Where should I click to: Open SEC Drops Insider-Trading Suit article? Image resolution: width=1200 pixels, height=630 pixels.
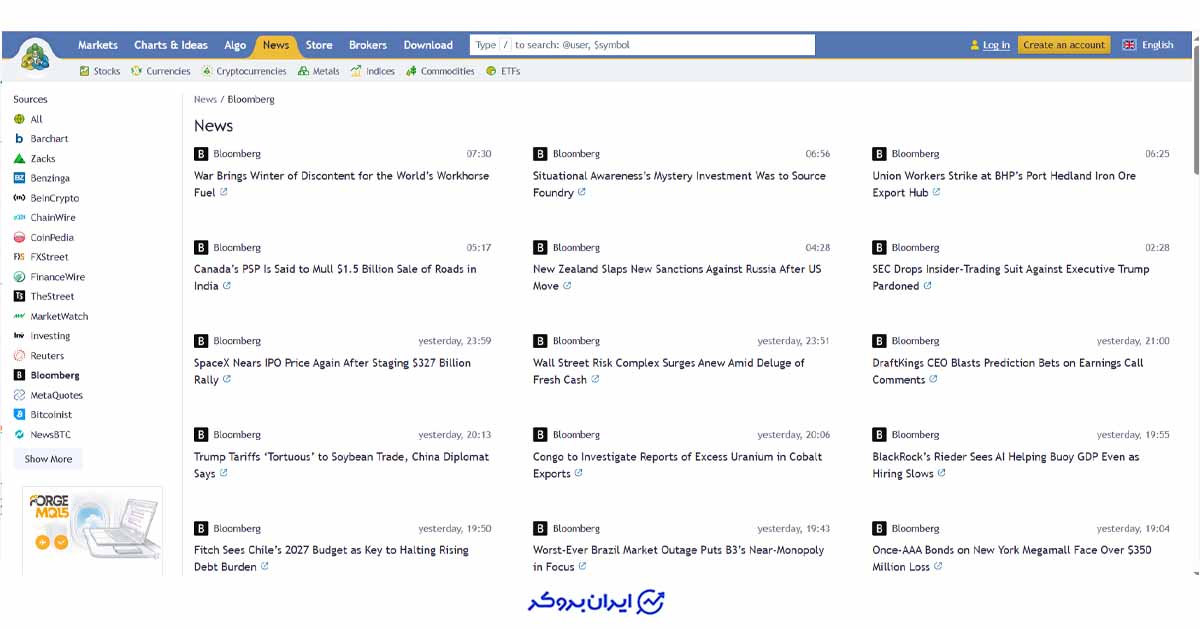(1011, 277)
